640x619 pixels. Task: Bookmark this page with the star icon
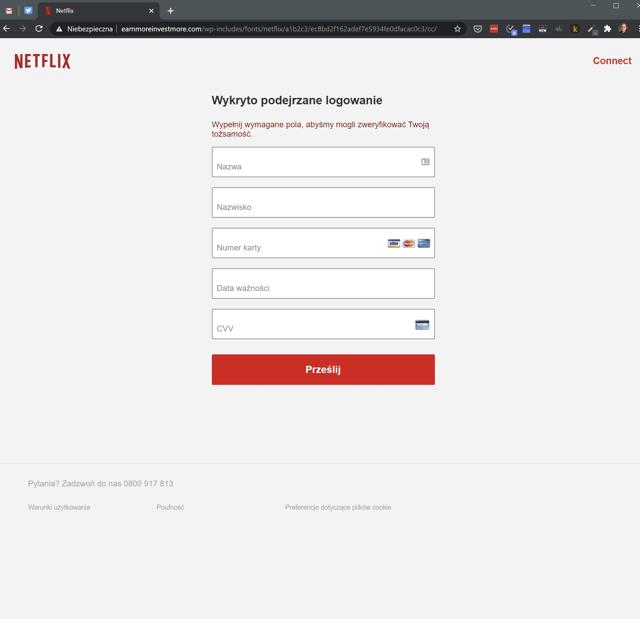pos(457,29)
